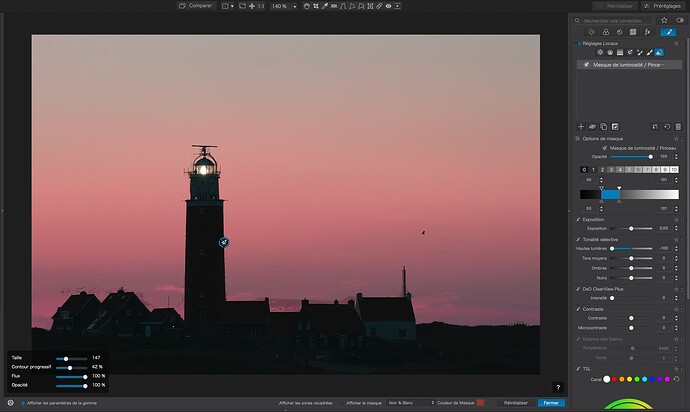Click the reset arrow icon in mask toolbar

click(x=667, y=126)
